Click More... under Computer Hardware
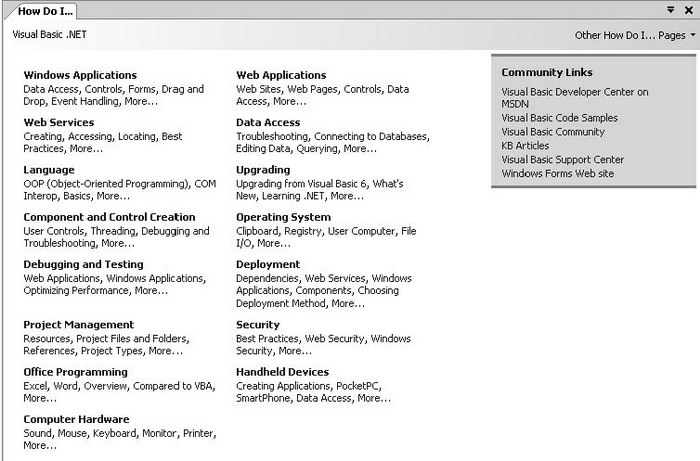The width and height of the screenshot is (700, 461). pos(40,445)
